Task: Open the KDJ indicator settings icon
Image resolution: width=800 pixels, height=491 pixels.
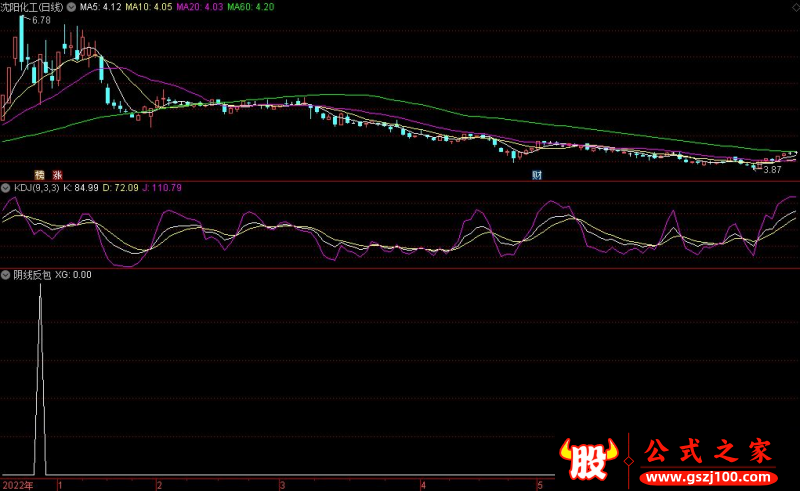Action: (6, 187)
